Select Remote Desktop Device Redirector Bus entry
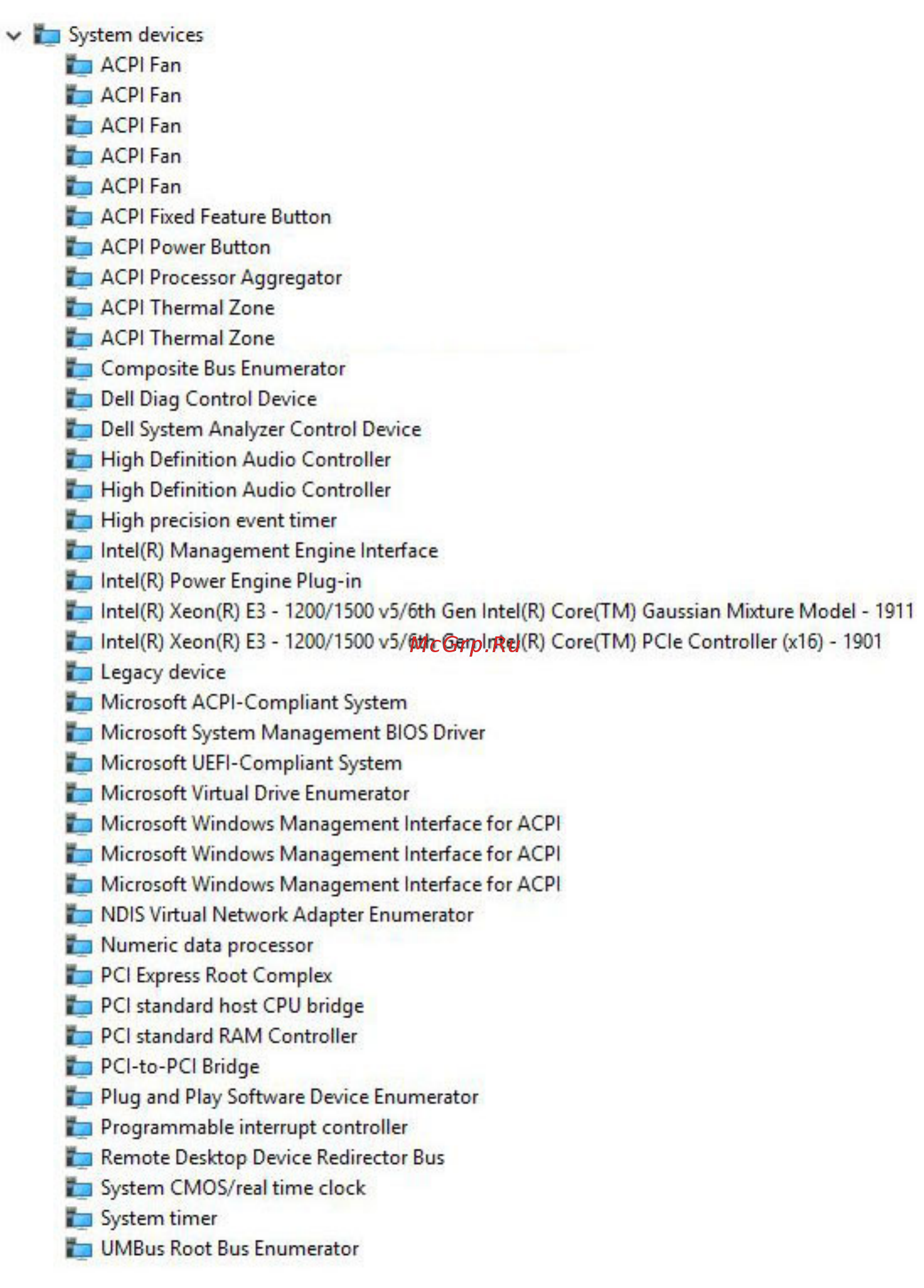Image resolution: width=924 pixels, height=1288 pixels. [272, 1157]
